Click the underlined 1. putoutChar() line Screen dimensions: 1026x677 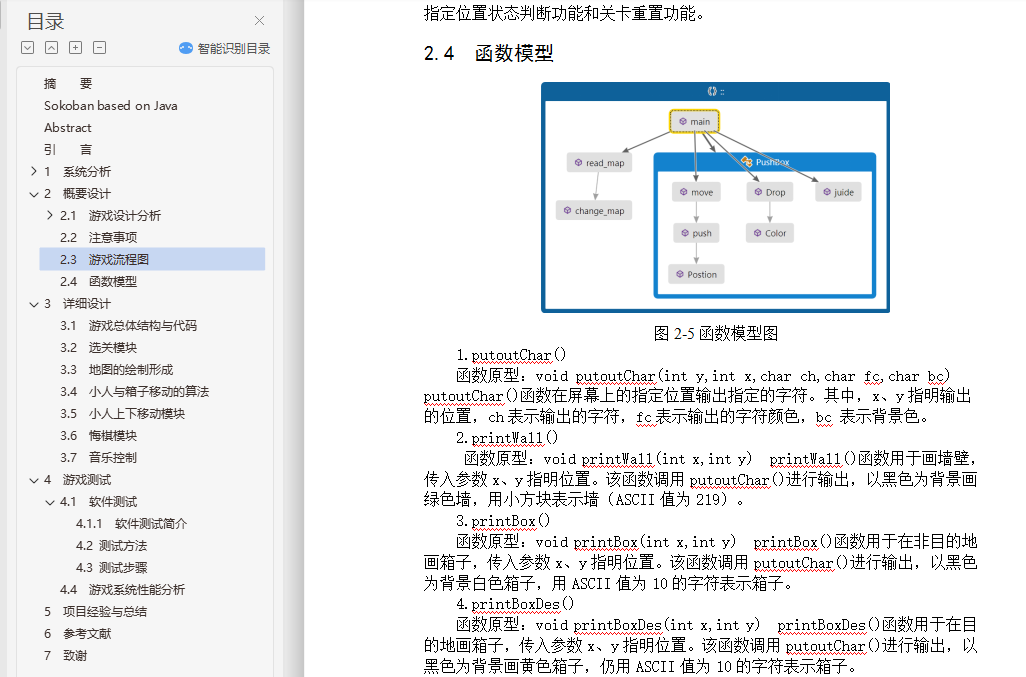[x=511, y=355]
